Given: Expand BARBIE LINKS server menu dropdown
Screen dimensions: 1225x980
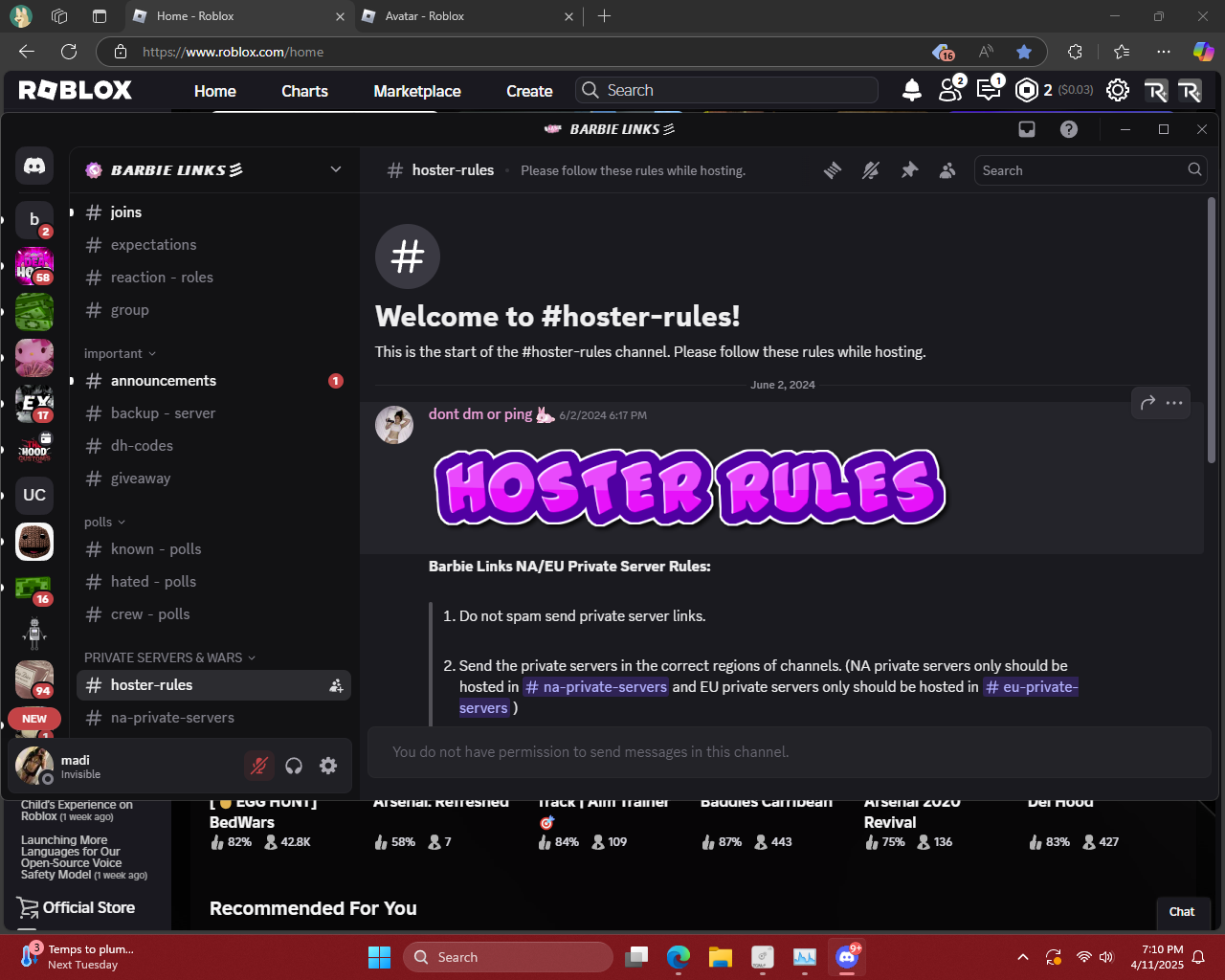Looking at the screenshot, I should pyautogui.click(x=336, y=169).
